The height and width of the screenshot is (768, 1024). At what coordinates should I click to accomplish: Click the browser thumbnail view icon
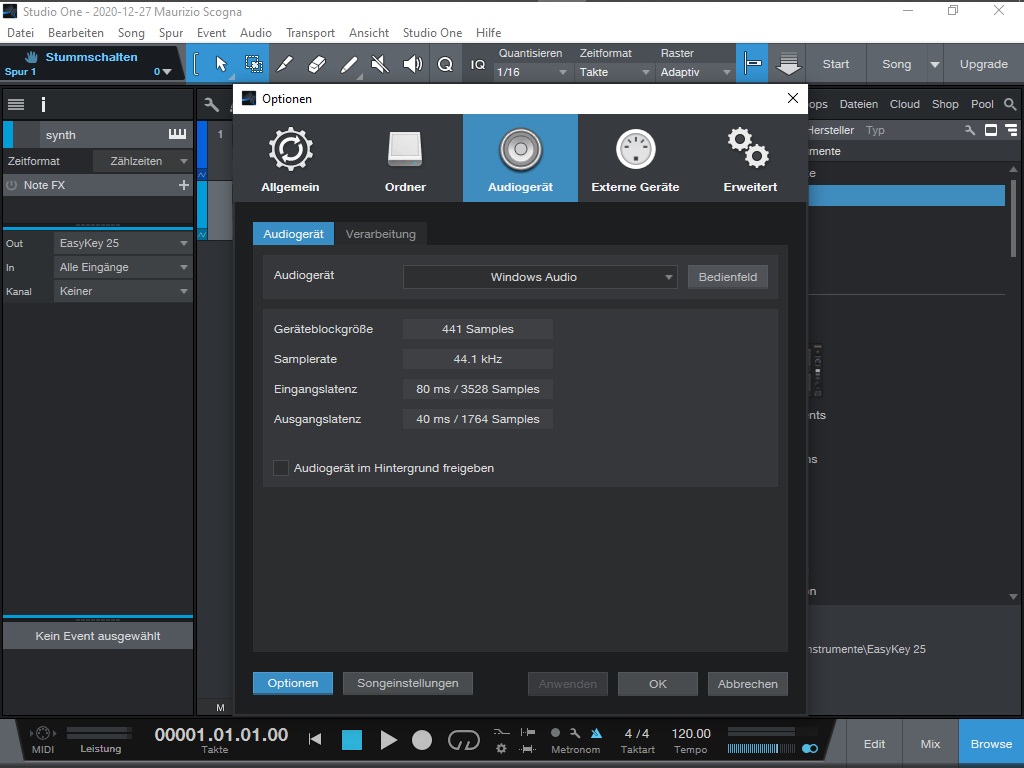991,130
